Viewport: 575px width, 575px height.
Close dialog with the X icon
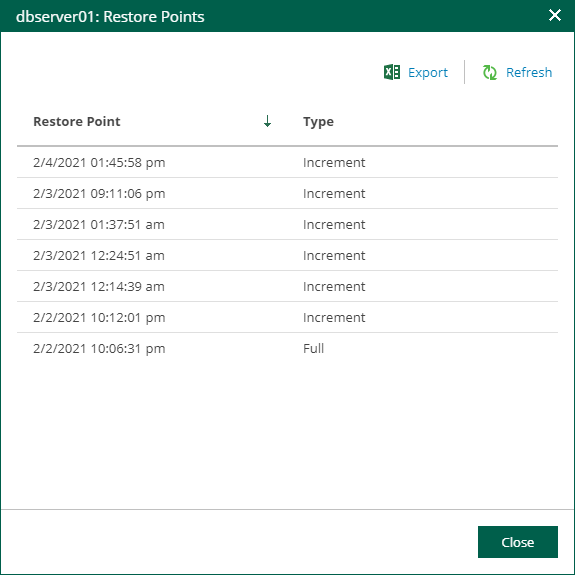554,15
